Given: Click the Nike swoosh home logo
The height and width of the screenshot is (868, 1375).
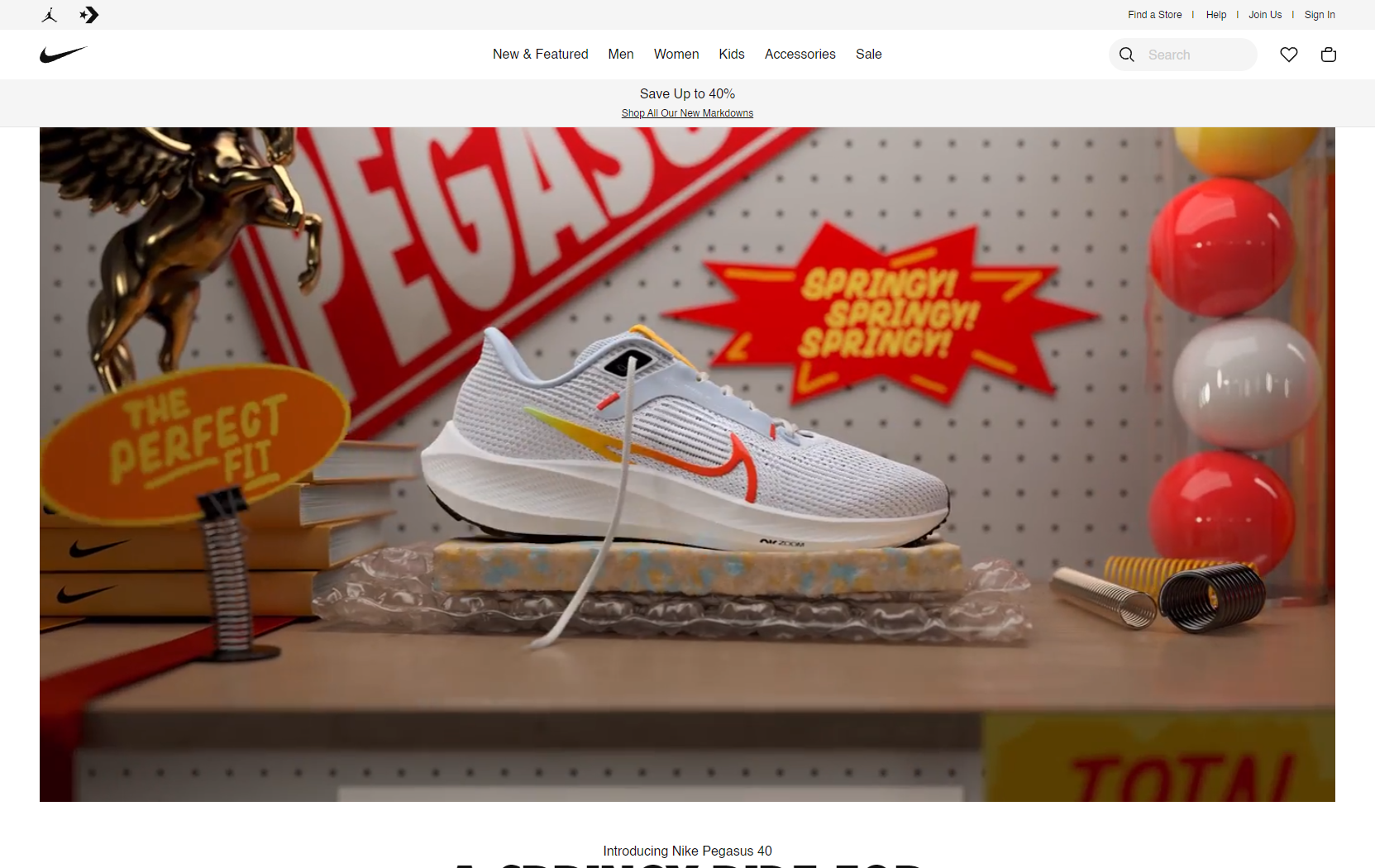Looking at the screenshot, I should [64, 55].
